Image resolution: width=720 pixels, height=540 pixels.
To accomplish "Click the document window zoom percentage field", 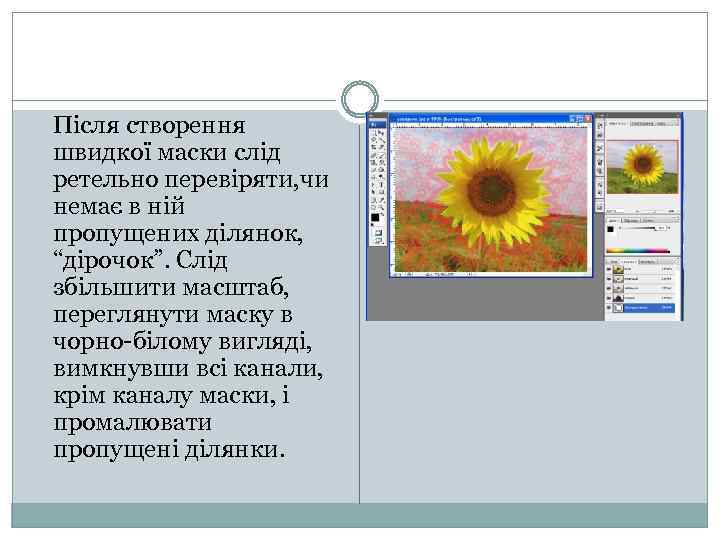I will (399, 275).
